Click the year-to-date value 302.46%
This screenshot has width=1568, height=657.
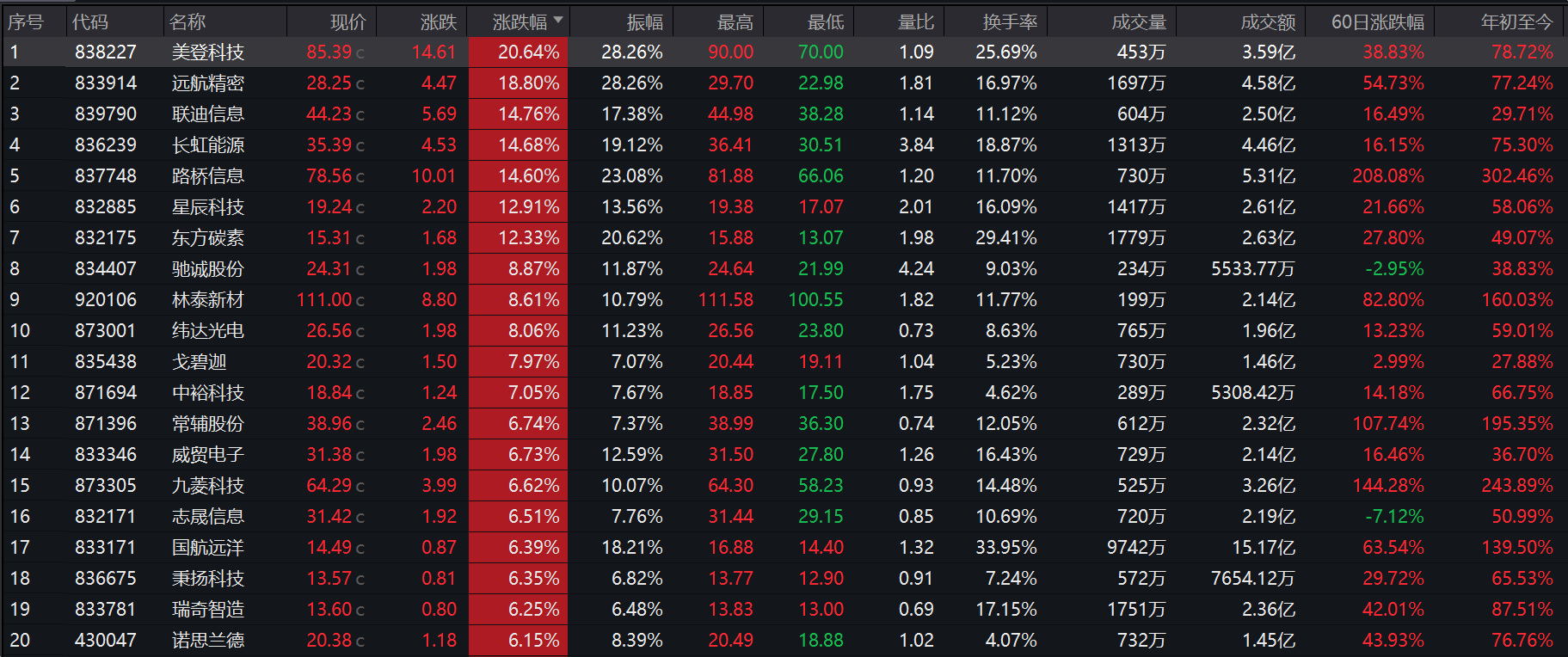click(1517, 176)
